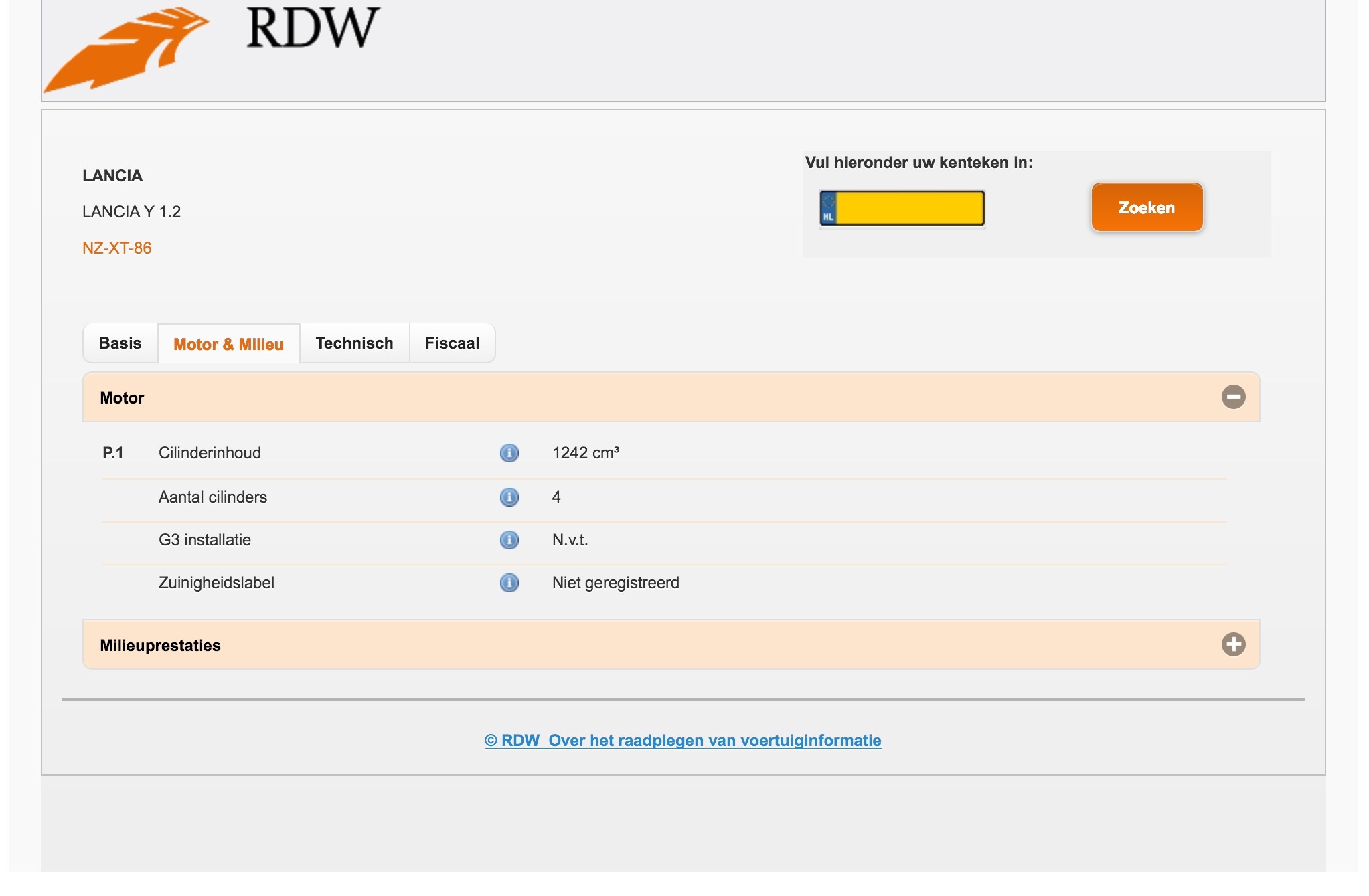
Task: Open info icon for Aantal cilinders
Action: coord(509,497)
